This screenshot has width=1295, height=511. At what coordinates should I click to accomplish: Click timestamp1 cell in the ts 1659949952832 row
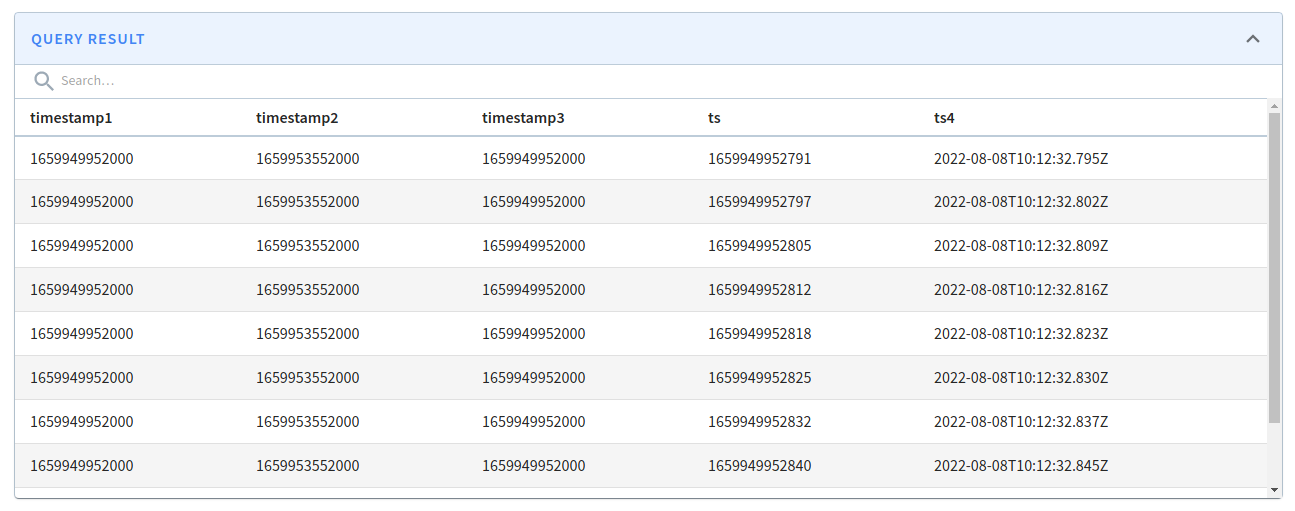point(81,422)
